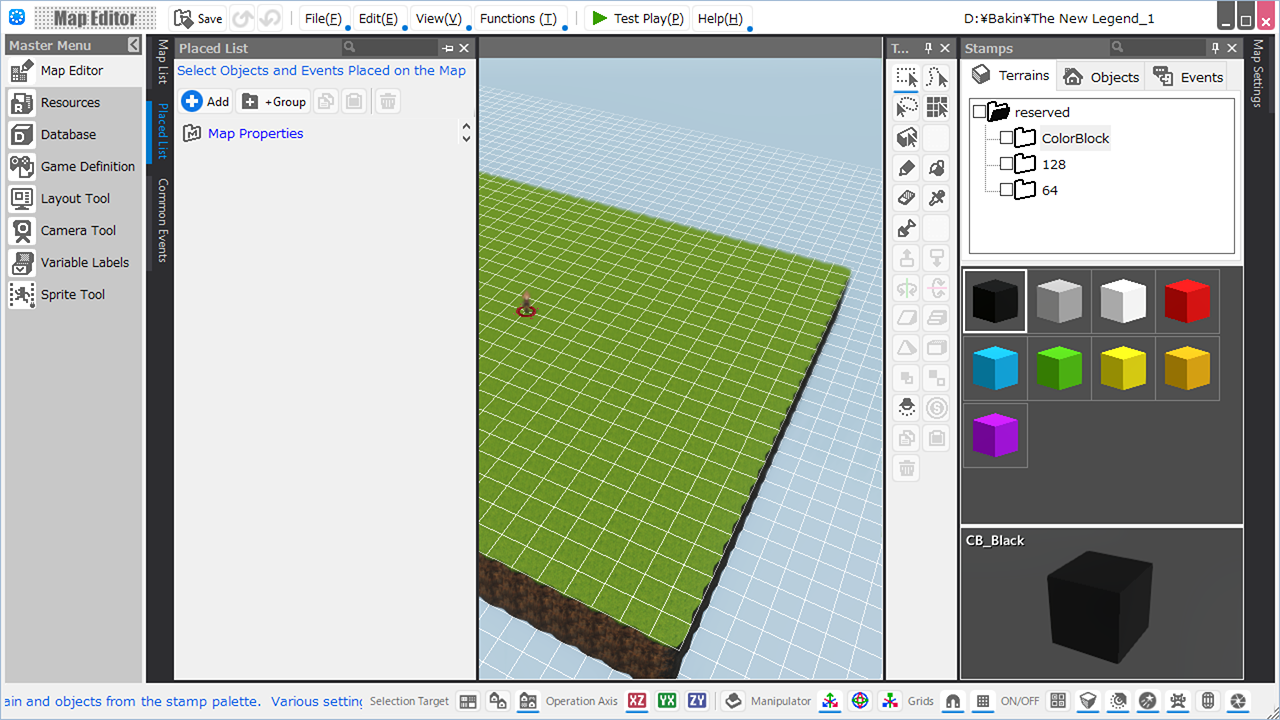Set operation axis to XZ
This screenshot has height=720, width=1280.
(637, 701)
